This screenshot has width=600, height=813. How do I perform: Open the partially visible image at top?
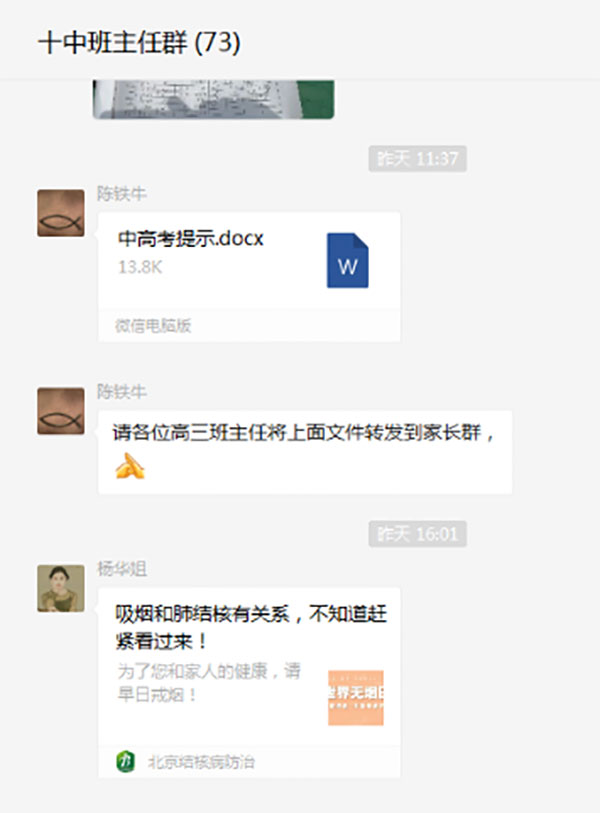point(213,100)
